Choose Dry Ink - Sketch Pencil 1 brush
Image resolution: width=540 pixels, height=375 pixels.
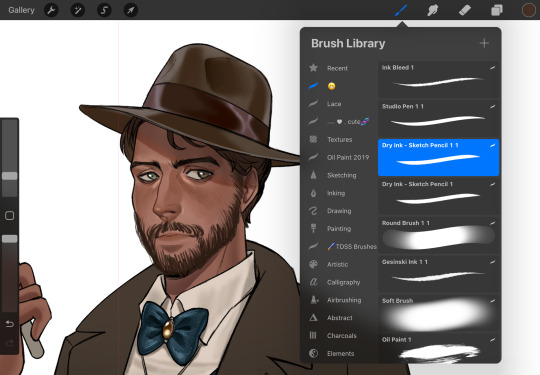pos(438,196)
